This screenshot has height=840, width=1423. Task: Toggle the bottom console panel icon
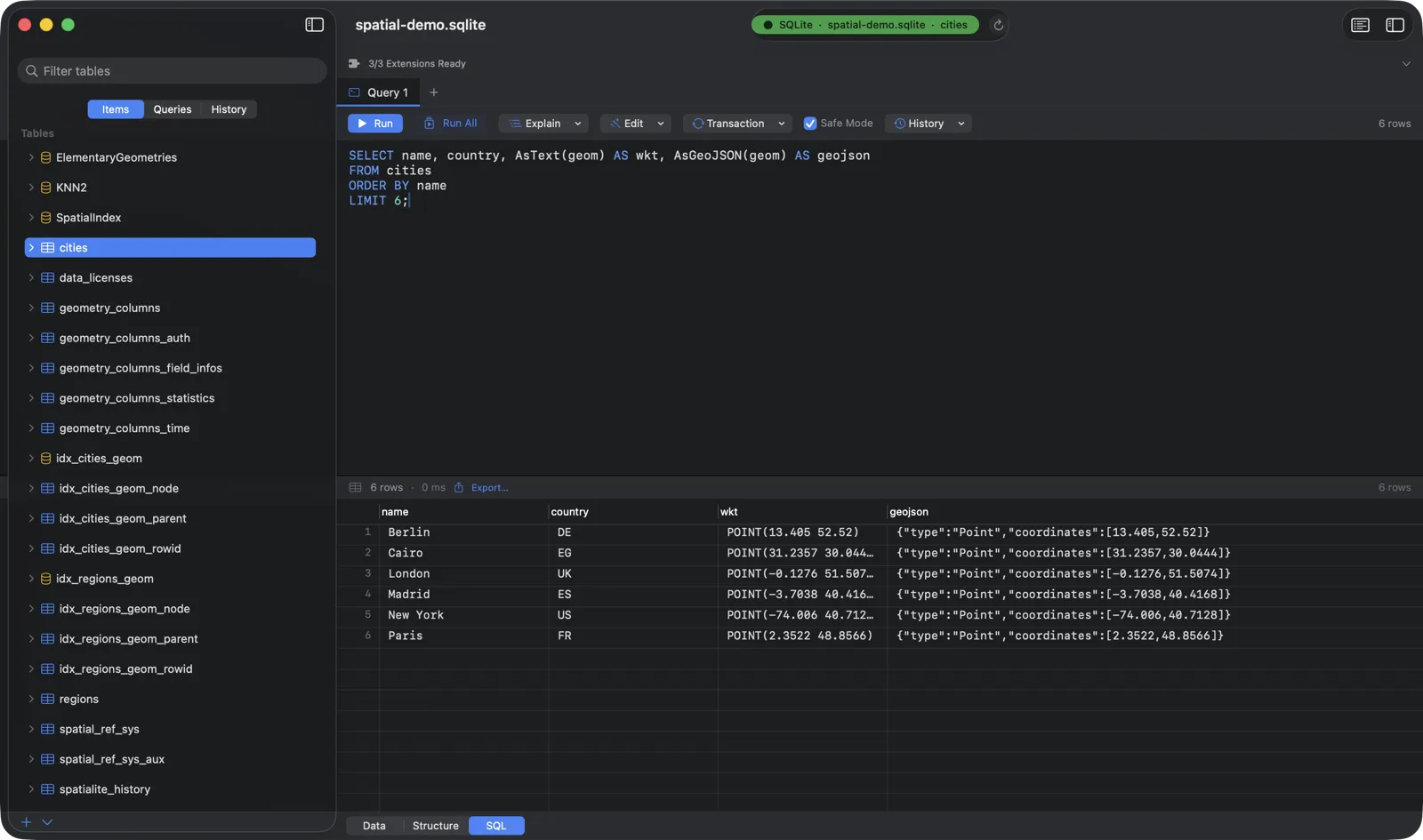pyautogui.click(x=1360, y=25)
